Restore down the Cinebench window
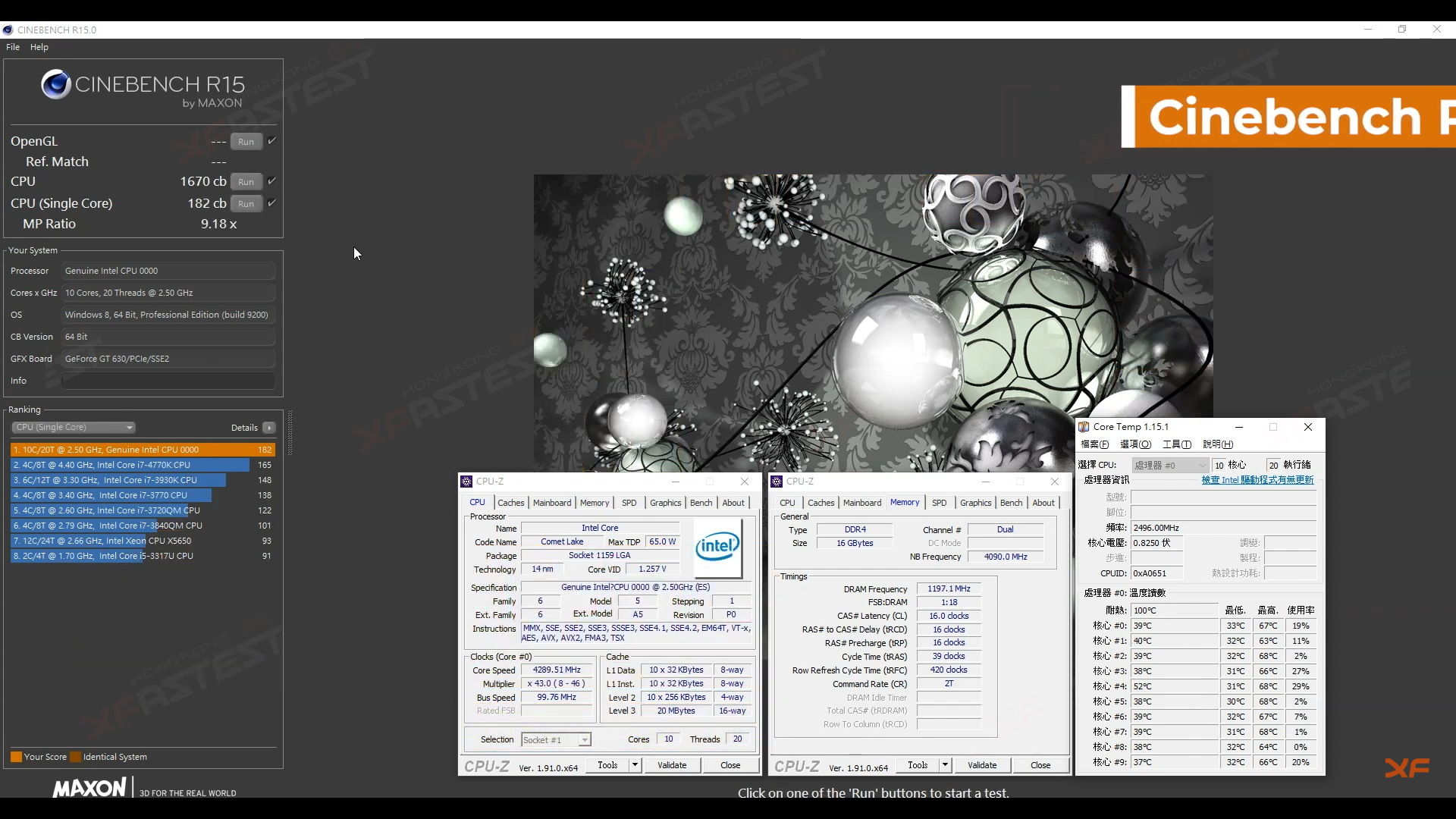This screenshot has height=819, width=1456. click(1402, 30)
